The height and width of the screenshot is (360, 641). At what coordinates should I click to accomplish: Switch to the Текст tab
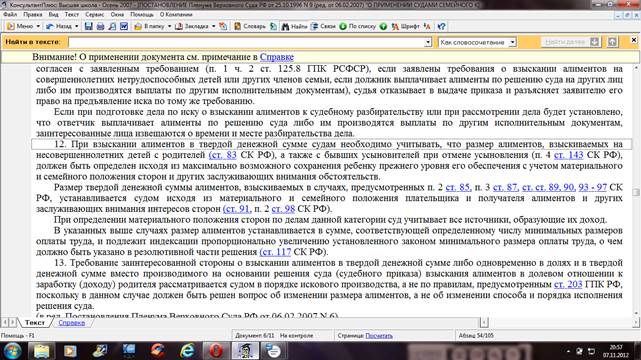pyautogui.click(x=35, y=323)
